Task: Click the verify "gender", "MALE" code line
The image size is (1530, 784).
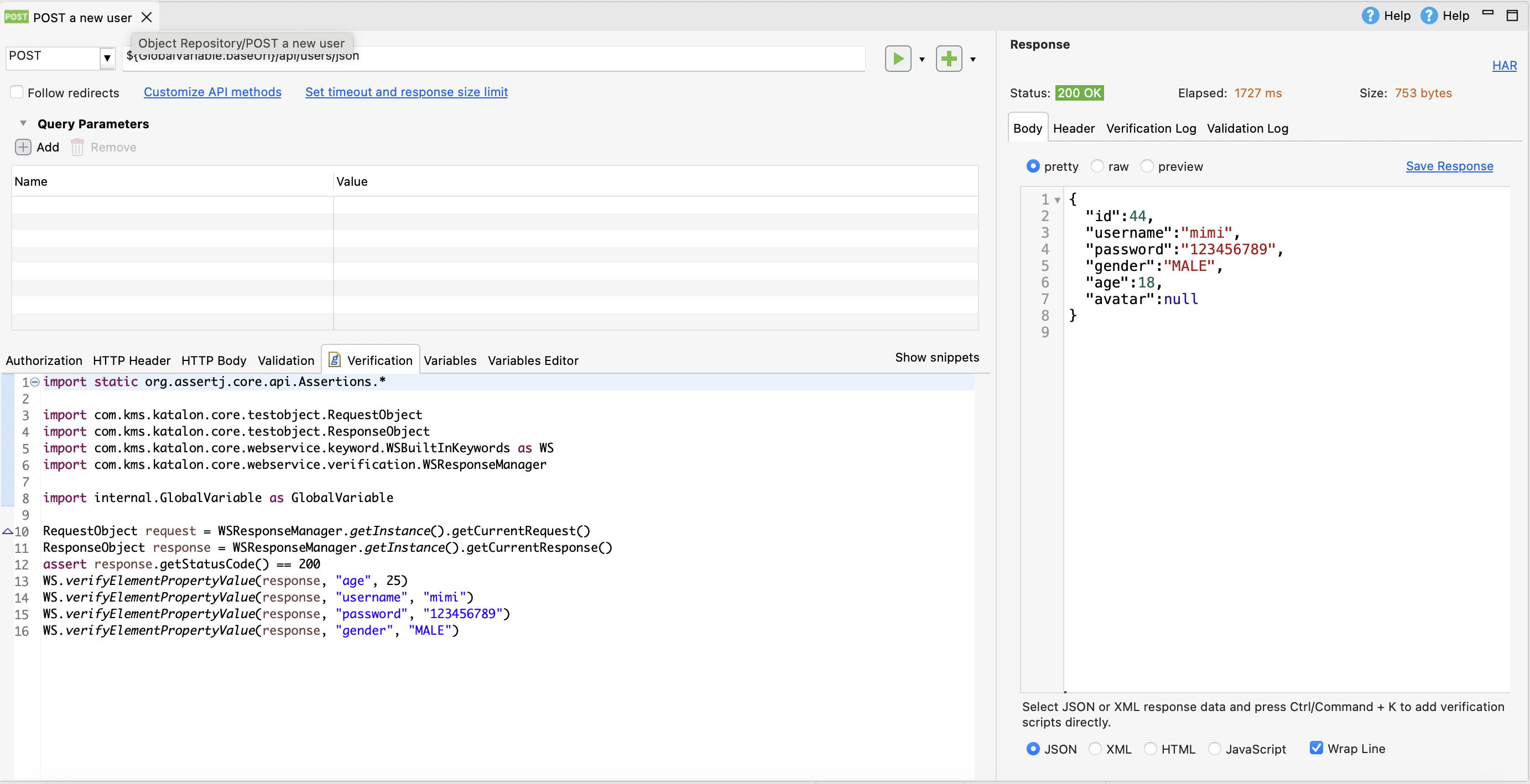Action: (x=251, y=630)
